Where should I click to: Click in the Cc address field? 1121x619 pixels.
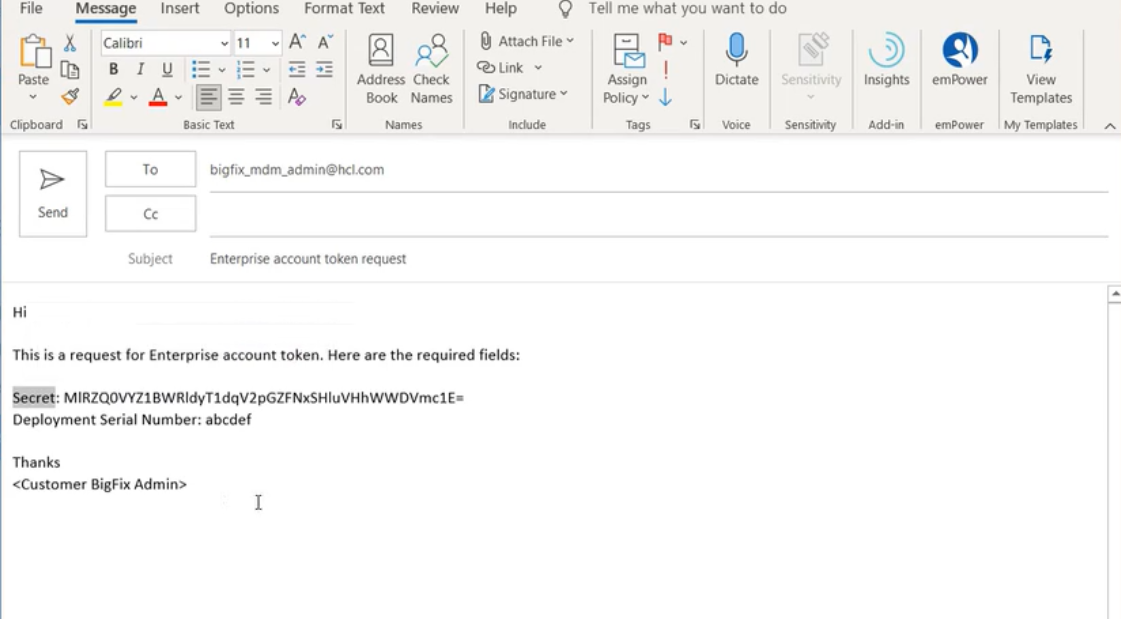click(658, 214)
